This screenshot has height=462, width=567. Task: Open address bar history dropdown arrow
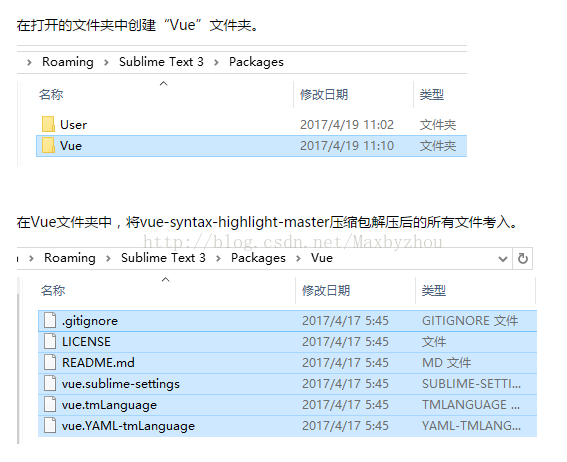[503, 259]
